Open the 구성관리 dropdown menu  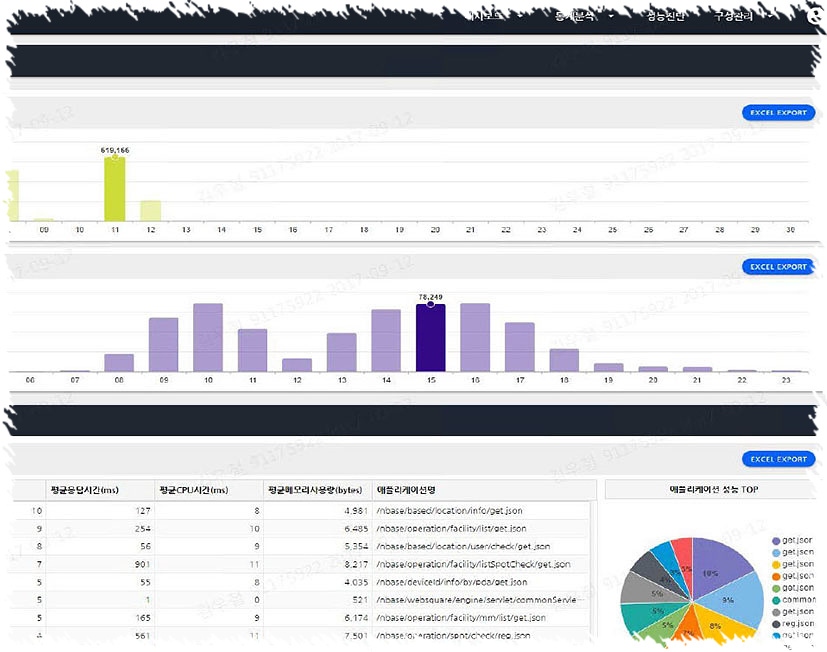[x=743, y=16]
